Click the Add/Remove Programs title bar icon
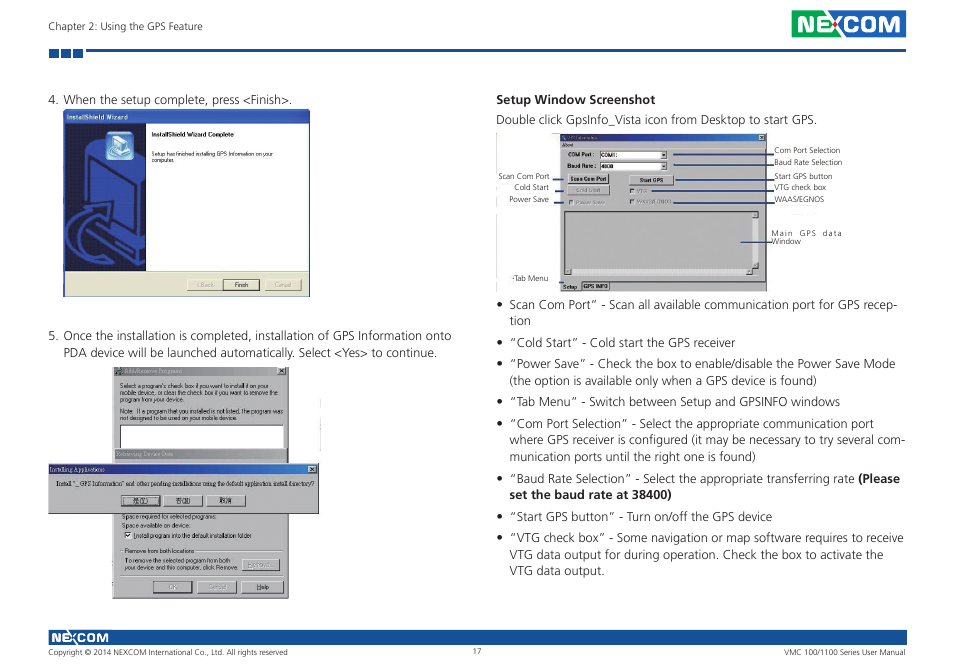The image size is (954, 672). click(x=119, y=371)
